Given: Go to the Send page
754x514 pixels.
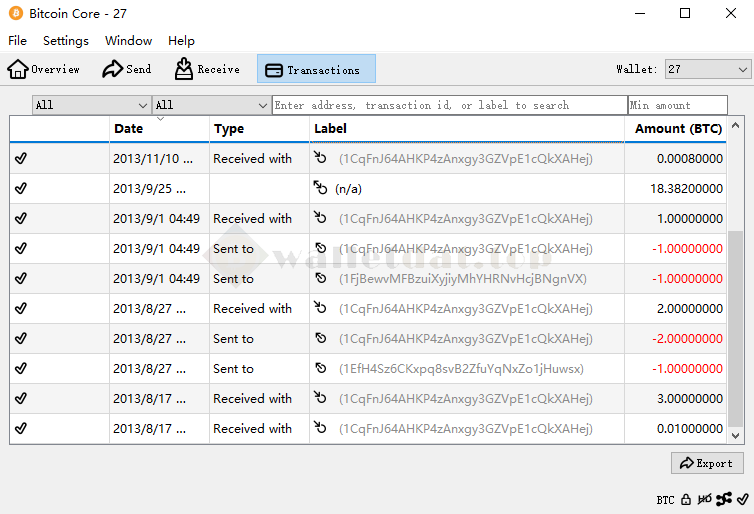Looking at the screenshot, I should point(126,69).
